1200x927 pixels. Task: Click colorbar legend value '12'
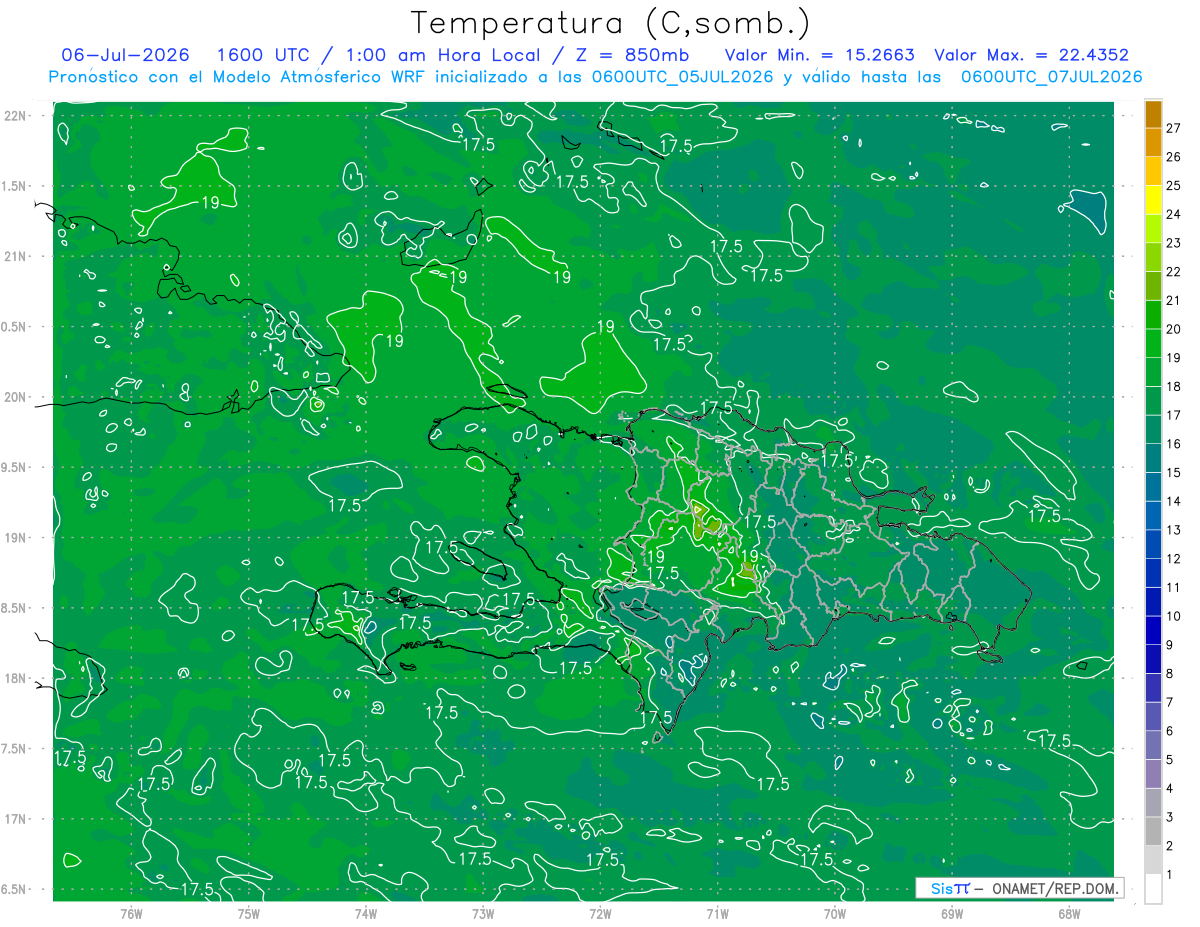click(1174, 559)
